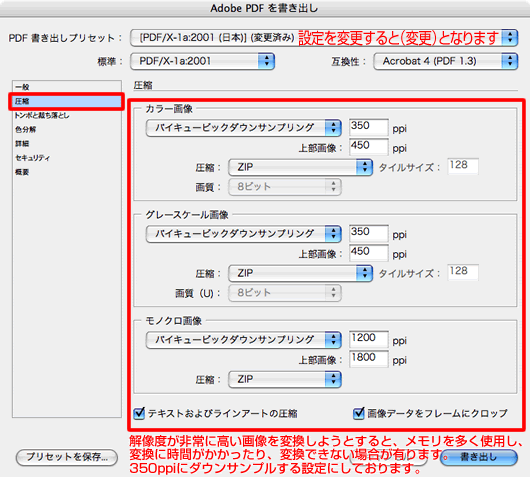Click モノクロ画像 上部画像 1800 ppi field
Viewport: 530px width, 477px height.
coord(368,359)
